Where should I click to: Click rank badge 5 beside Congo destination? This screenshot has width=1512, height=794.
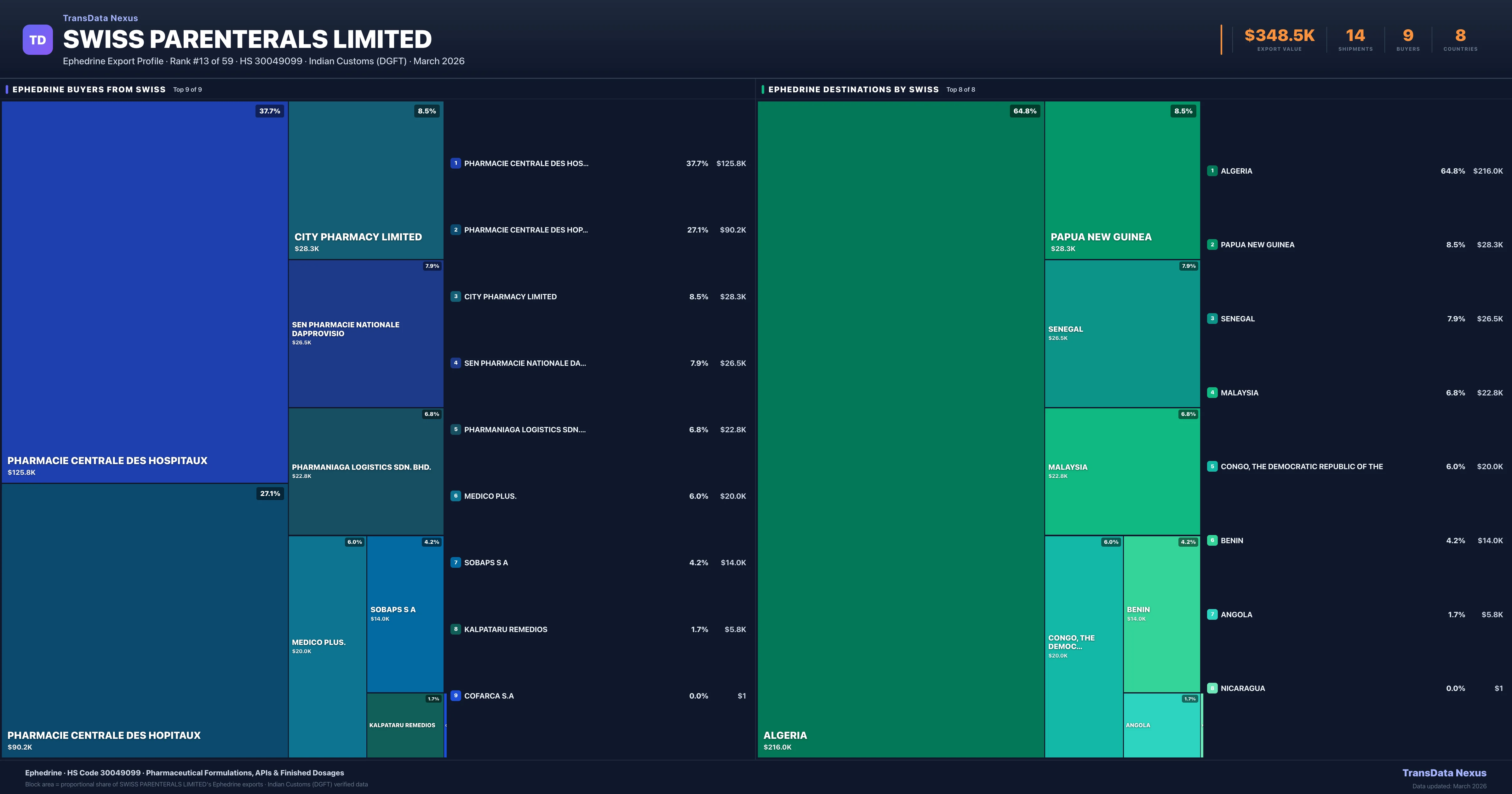pyautogui.click(x=1212, y=466)
